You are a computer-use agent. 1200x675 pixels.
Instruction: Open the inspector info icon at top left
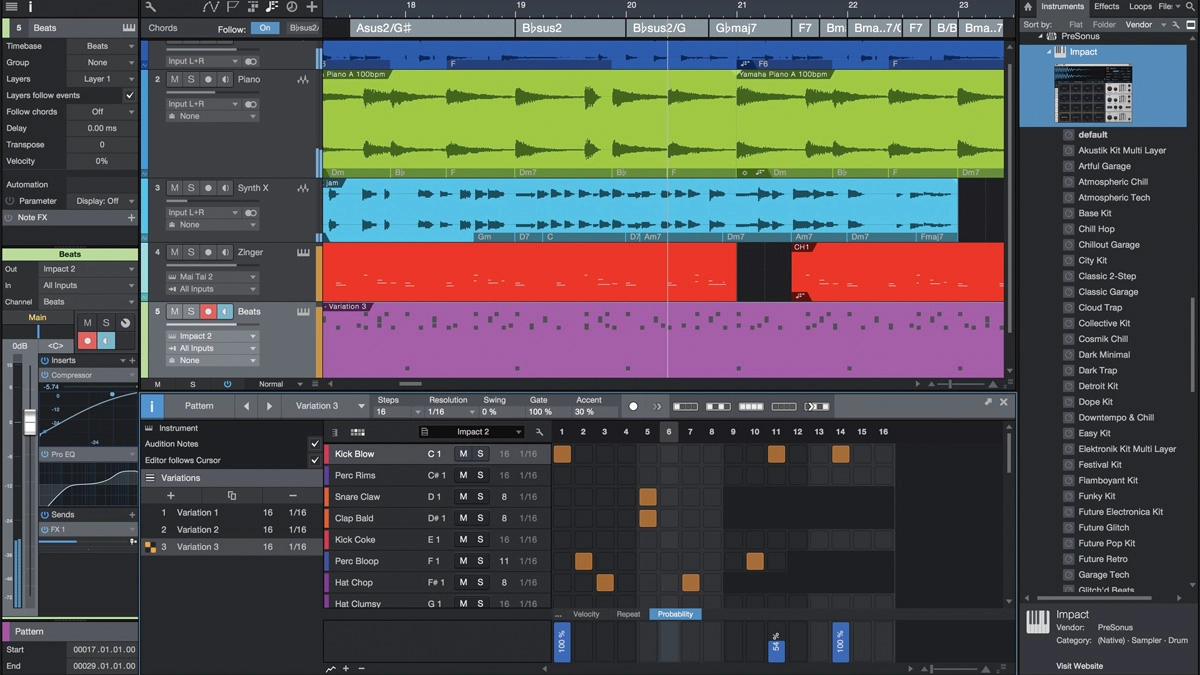point(31,7)
